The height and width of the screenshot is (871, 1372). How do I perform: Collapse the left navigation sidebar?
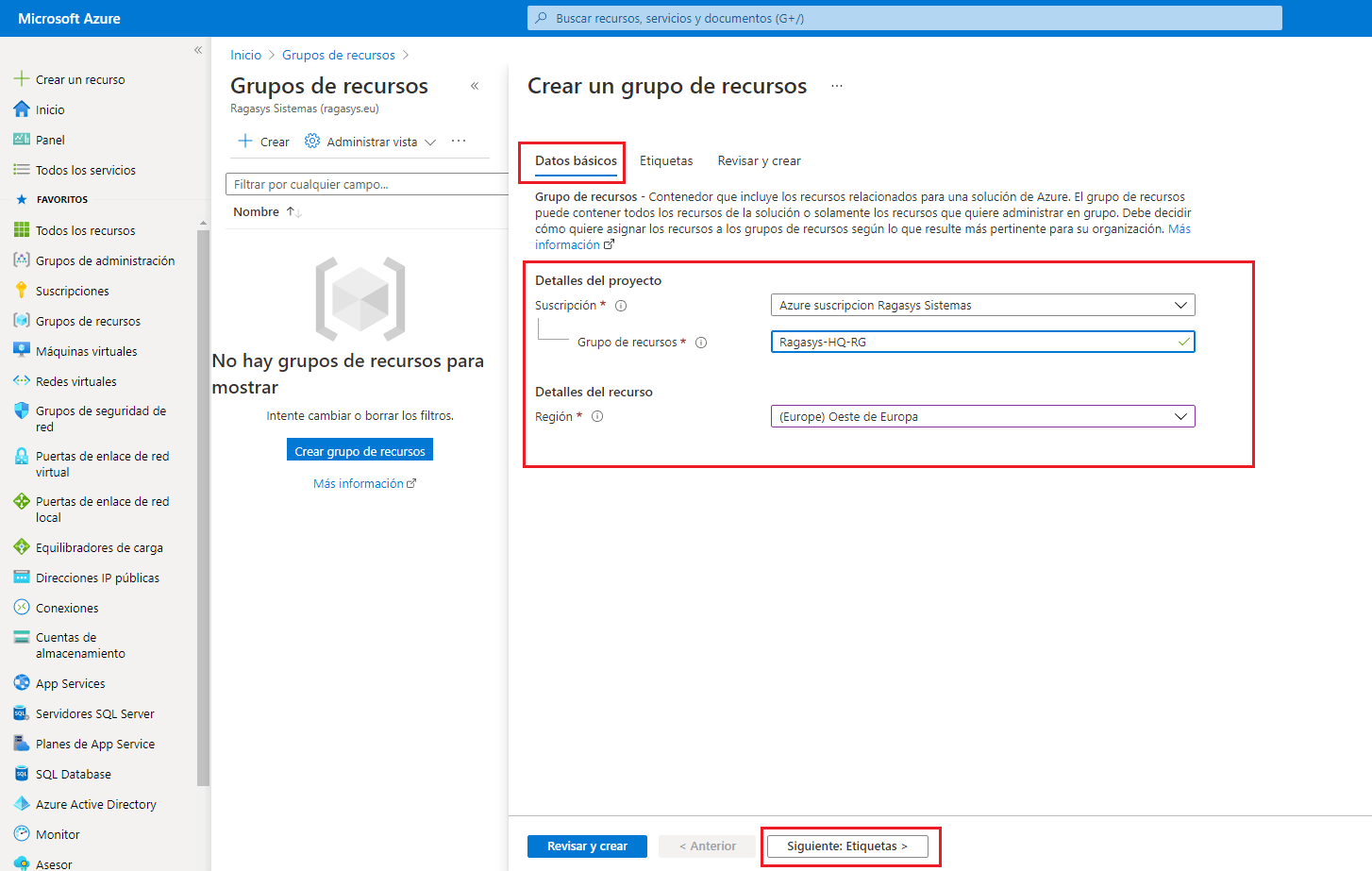tap(198, 50)
